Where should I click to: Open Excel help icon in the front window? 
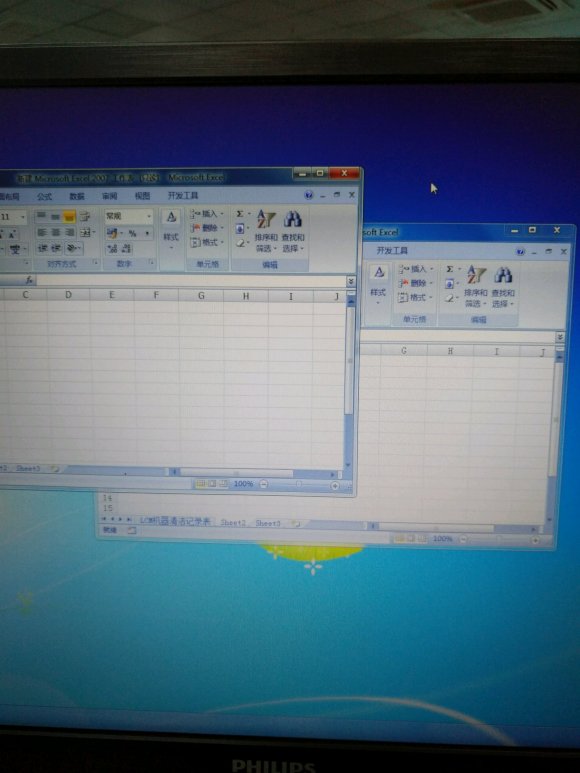308,195
